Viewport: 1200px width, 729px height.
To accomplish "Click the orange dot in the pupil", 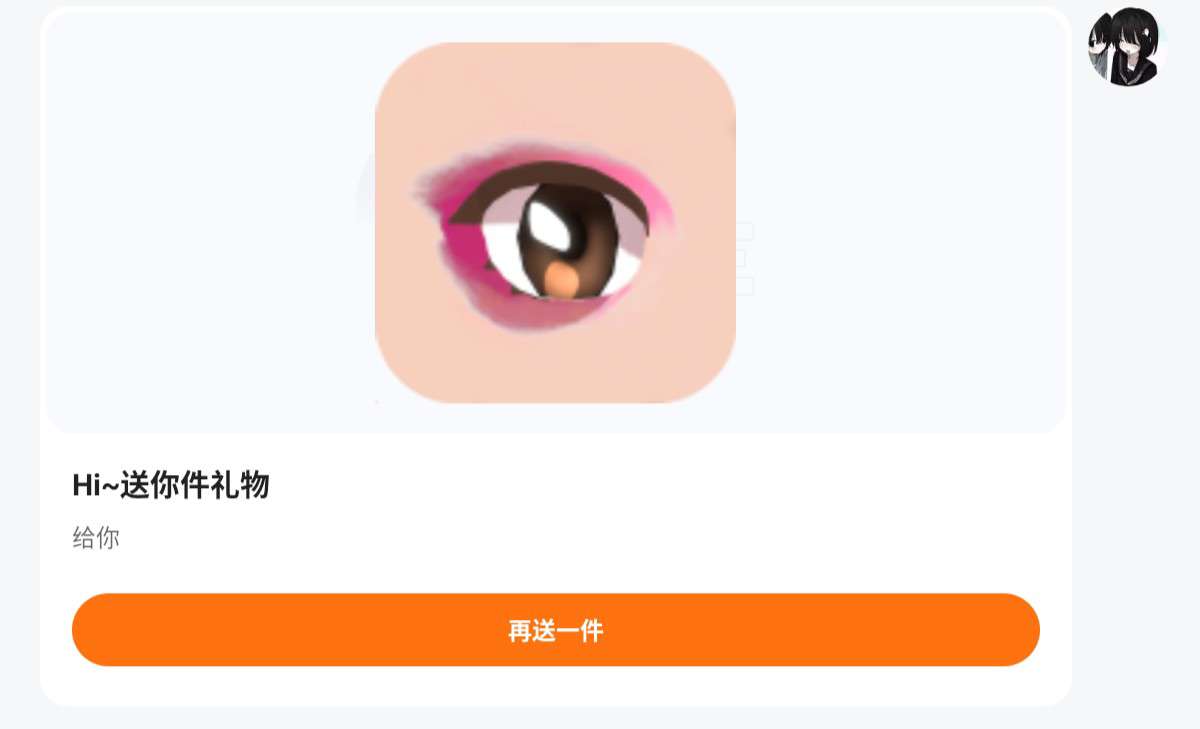I will [x=565, y=282].
